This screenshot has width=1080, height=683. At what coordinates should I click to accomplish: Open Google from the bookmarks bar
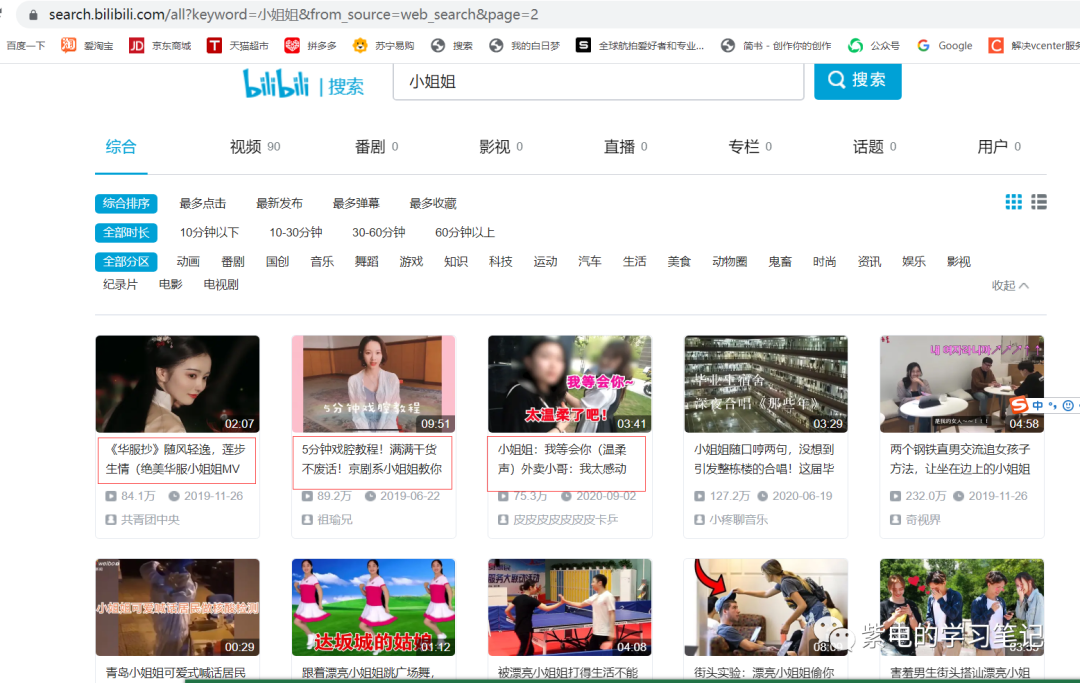[944, 45]
